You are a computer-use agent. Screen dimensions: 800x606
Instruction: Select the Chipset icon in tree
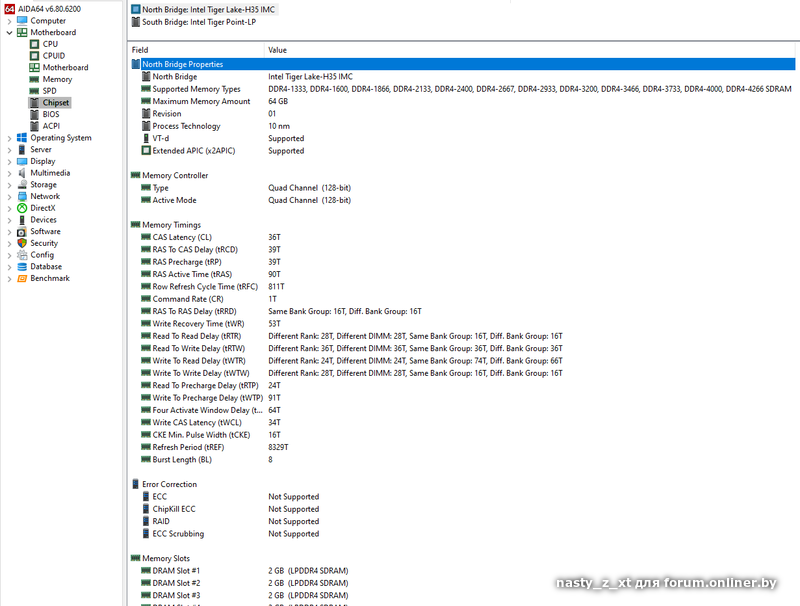34,103
